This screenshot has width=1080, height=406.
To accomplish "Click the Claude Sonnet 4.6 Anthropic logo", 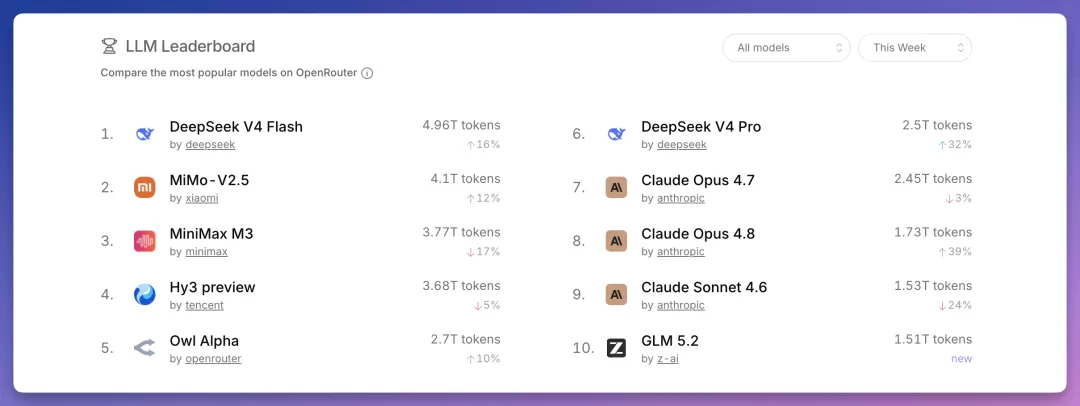I will [x=616, y=294].
